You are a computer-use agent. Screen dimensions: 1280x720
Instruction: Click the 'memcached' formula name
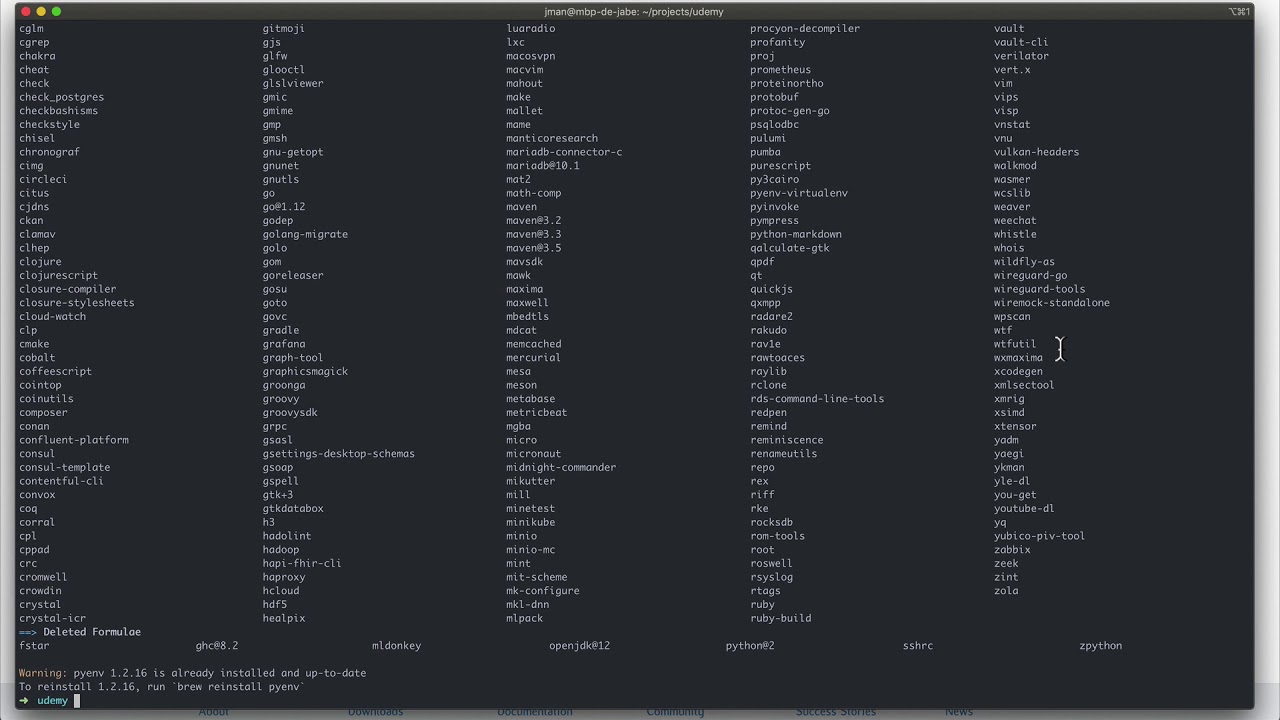pos(533,344)
